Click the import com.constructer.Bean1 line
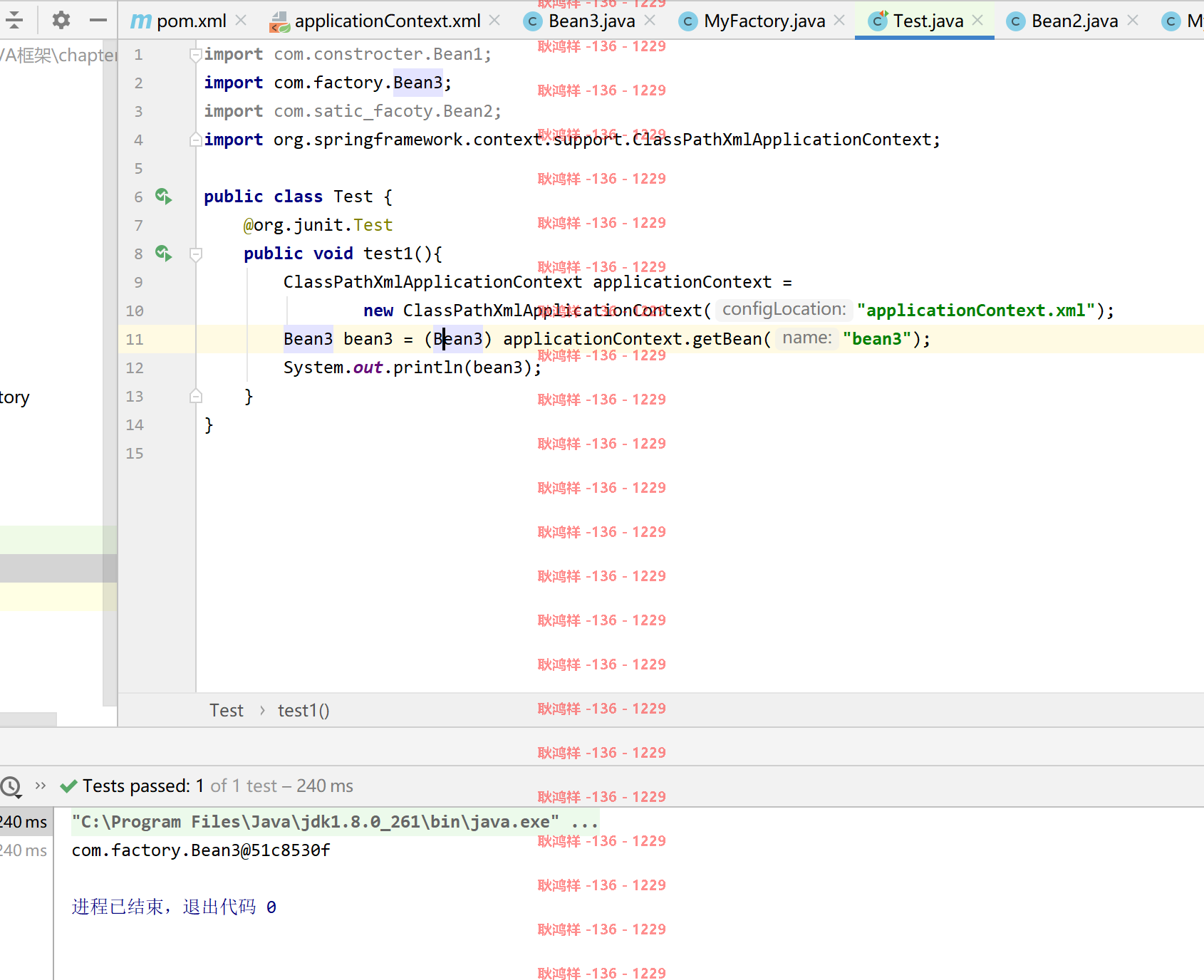Screen dimensions: 1204x980 click(x=348, y=54)
